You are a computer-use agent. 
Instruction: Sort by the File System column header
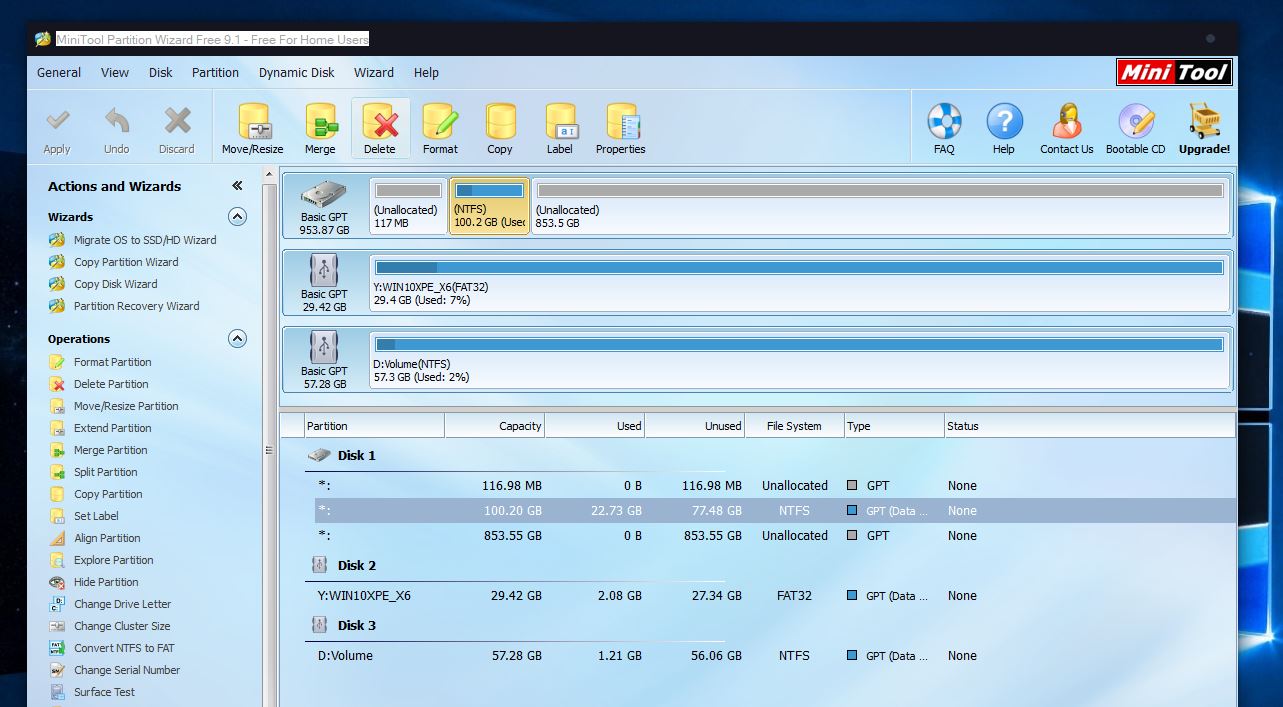794,426
